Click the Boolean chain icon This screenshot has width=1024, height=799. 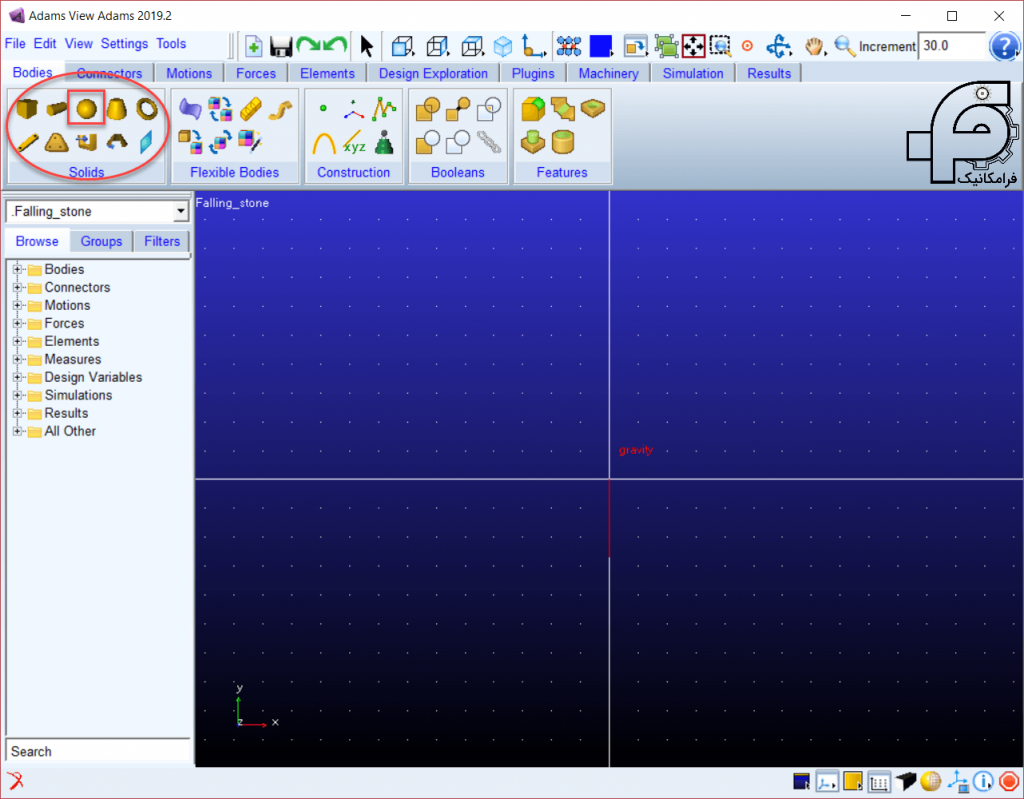point(488,142)
